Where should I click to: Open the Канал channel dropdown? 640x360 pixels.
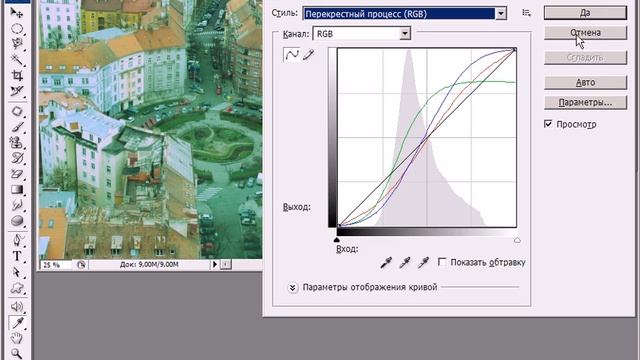click(x=404, y=33)
